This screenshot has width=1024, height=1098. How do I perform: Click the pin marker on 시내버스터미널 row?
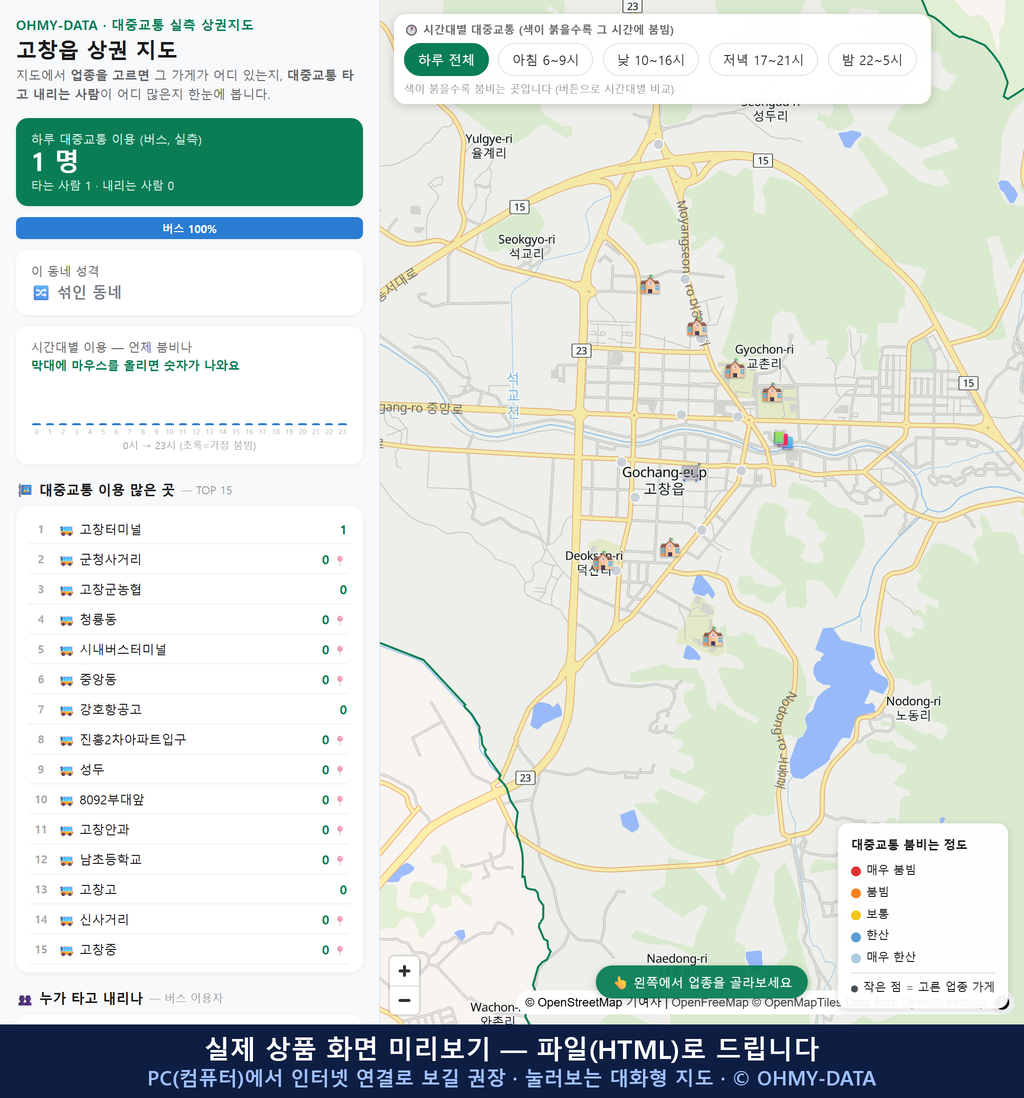pyautogui.click(x=340, y=651)
